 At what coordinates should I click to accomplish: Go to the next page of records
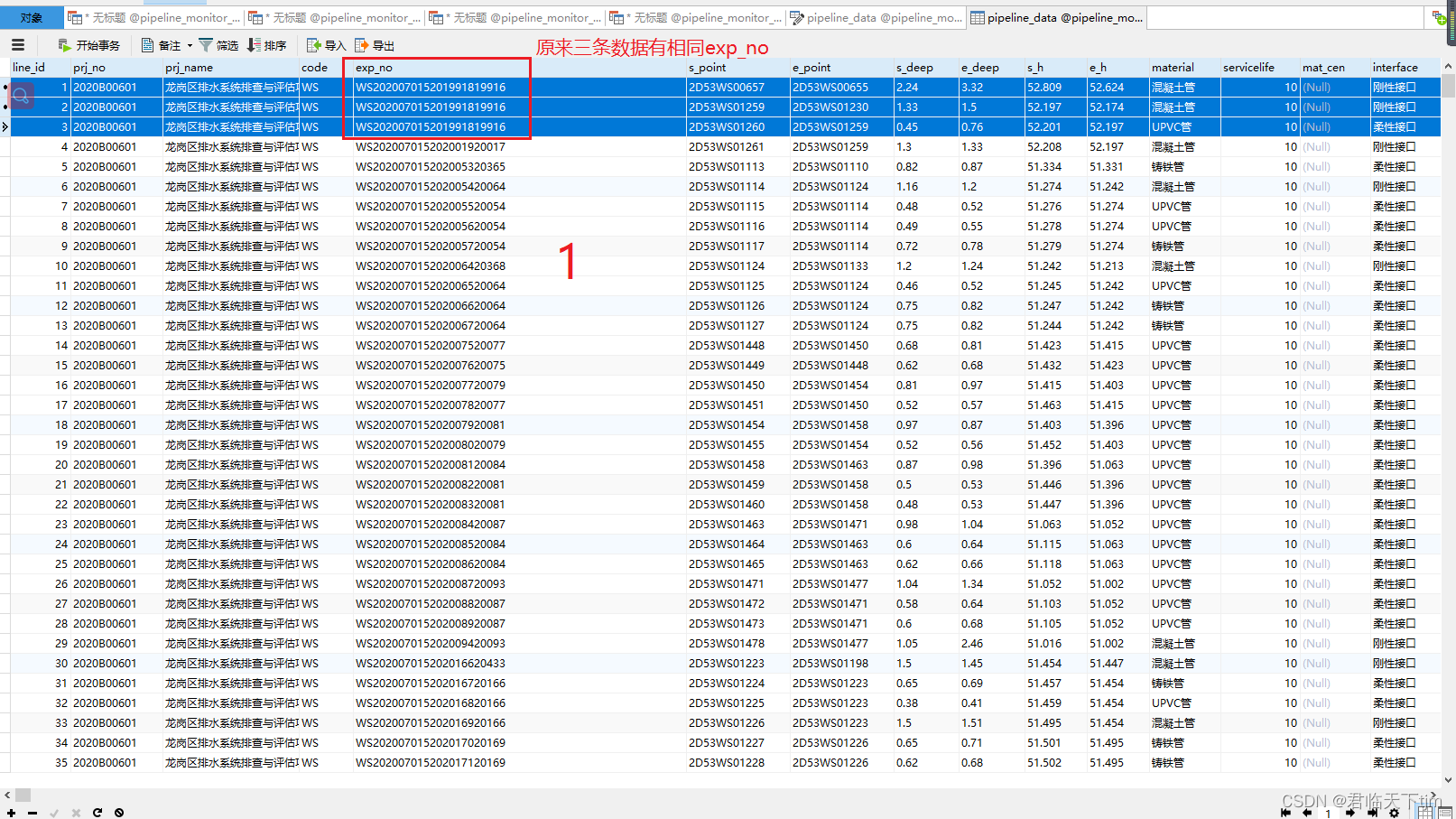[x=1350, y=813]
